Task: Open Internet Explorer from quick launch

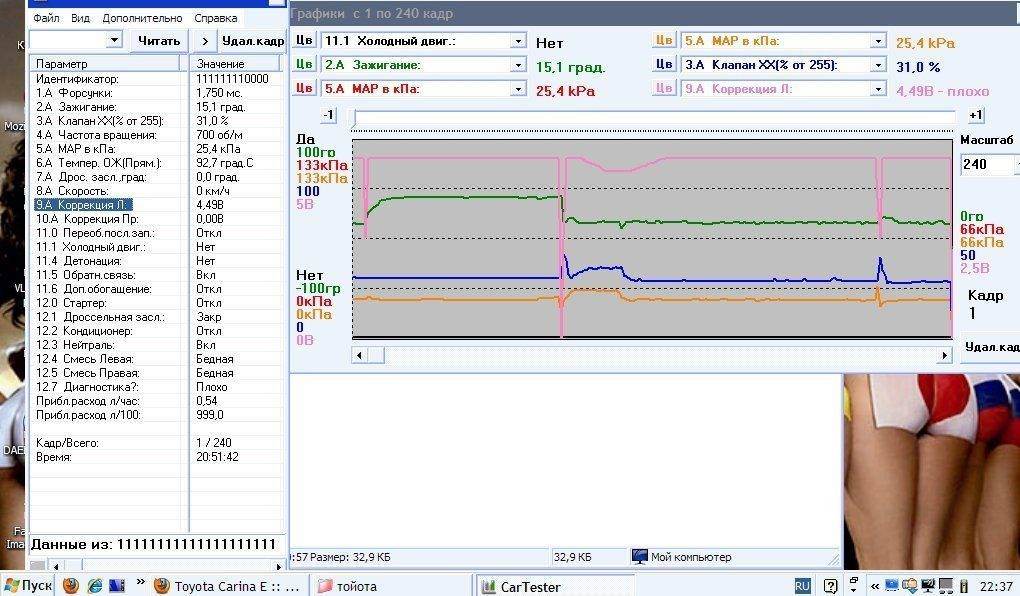Action: click(93, 586)
